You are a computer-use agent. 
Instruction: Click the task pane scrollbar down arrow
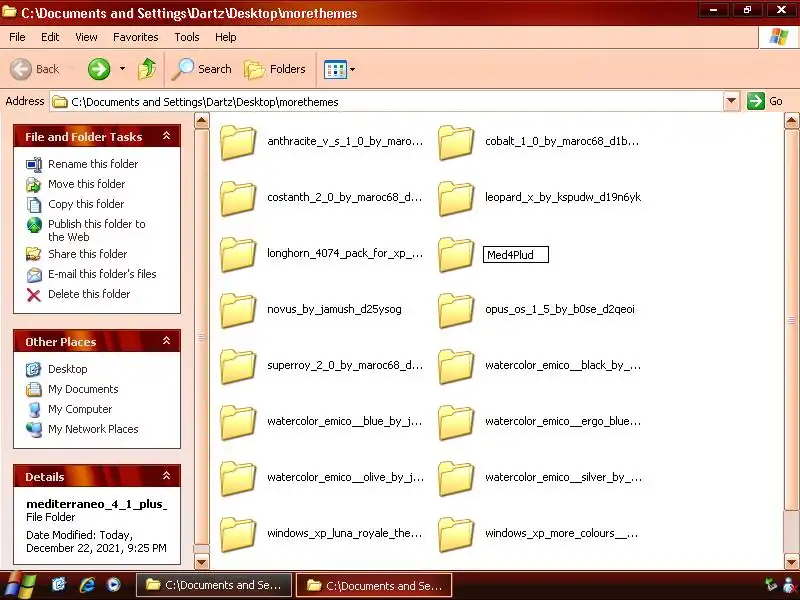pyautogui.click(x=202, y=562)
